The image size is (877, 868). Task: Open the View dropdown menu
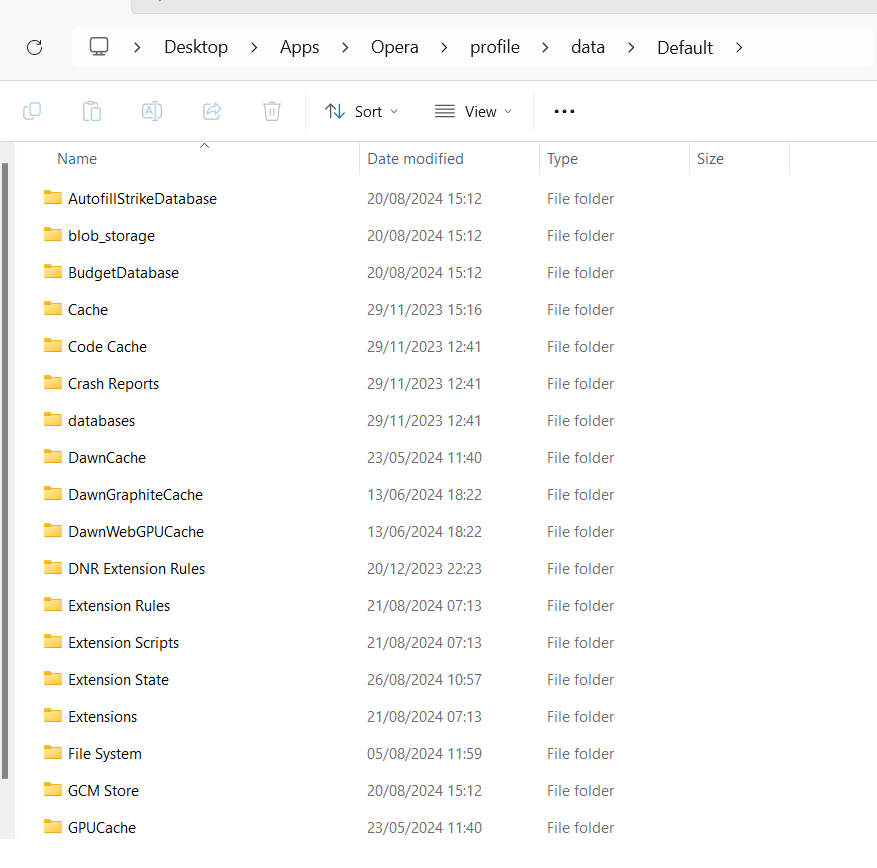click(x=474, y=111)
